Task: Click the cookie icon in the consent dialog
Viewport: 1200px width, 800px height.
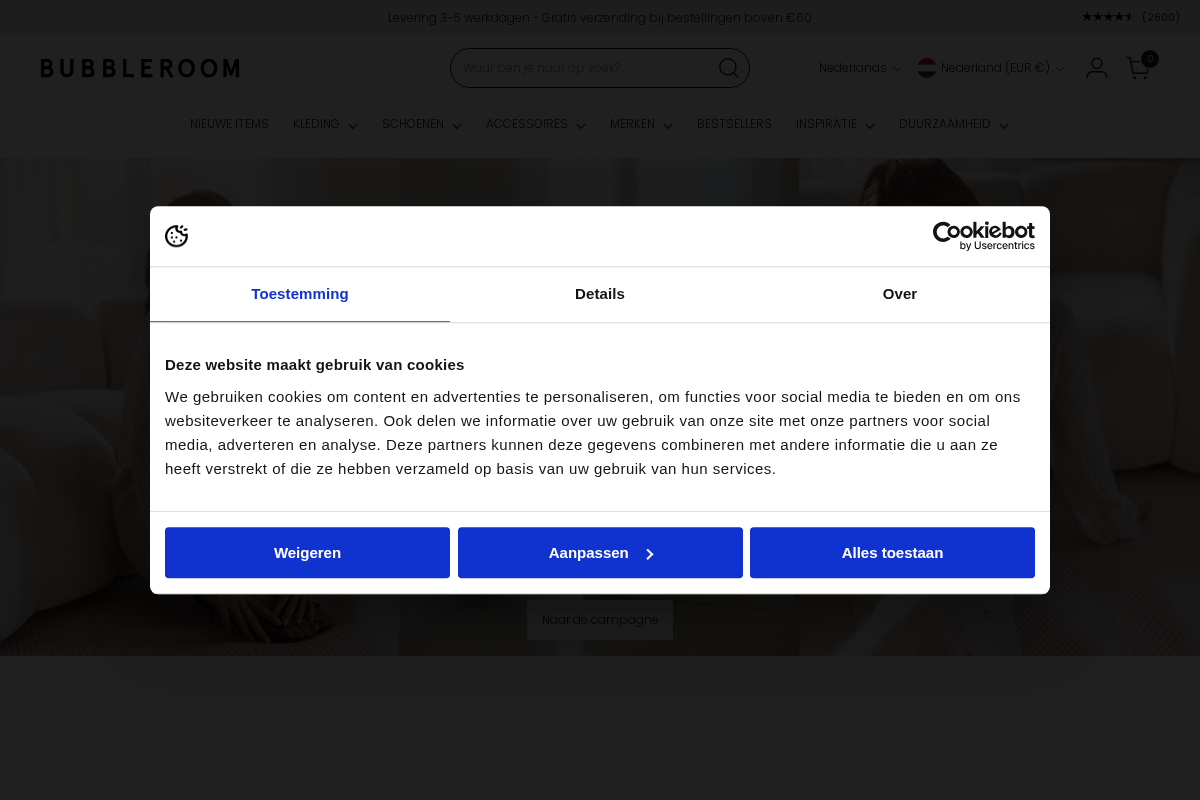Action: (177, 236)
